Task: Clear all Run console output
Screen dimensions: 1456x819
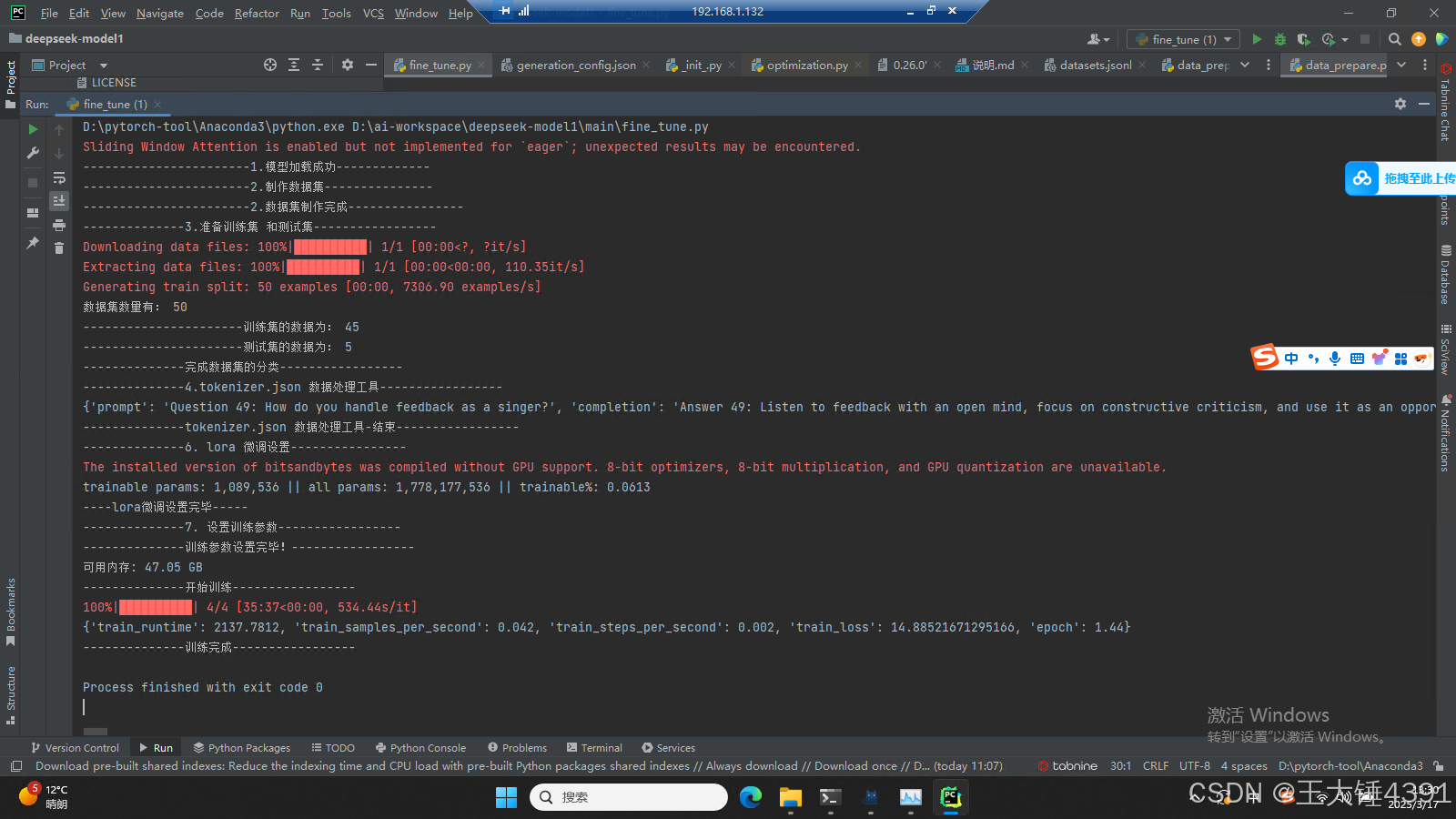Action: [x=59, y=247]
